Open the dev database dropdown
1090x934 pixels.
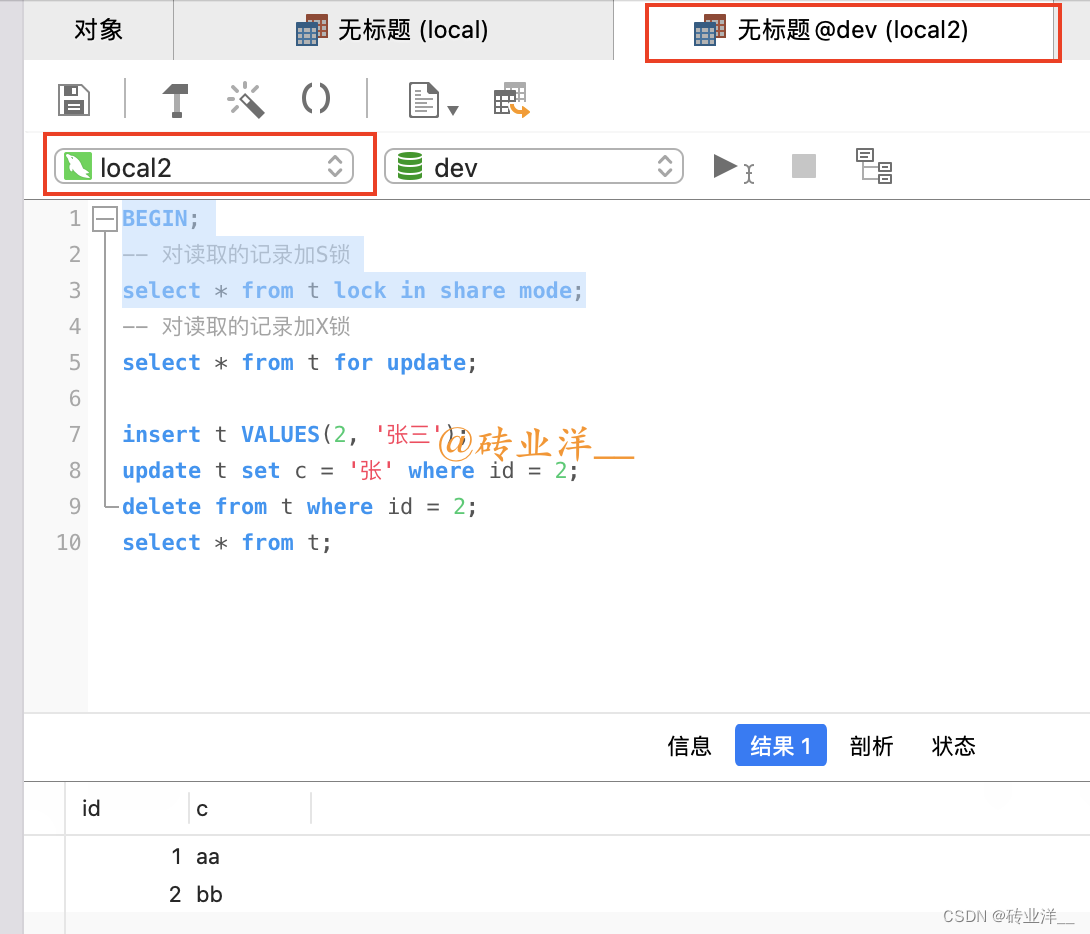coord(534,167)
